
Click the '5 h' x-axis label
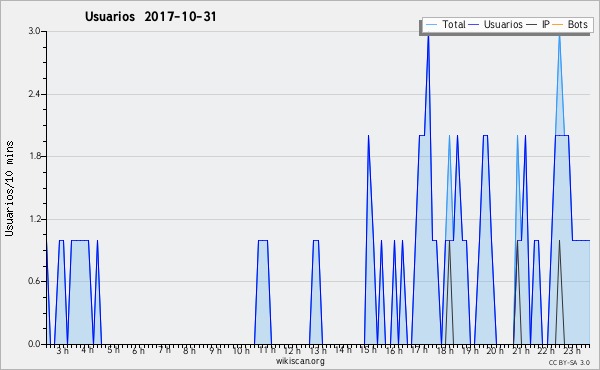(113, 350)
